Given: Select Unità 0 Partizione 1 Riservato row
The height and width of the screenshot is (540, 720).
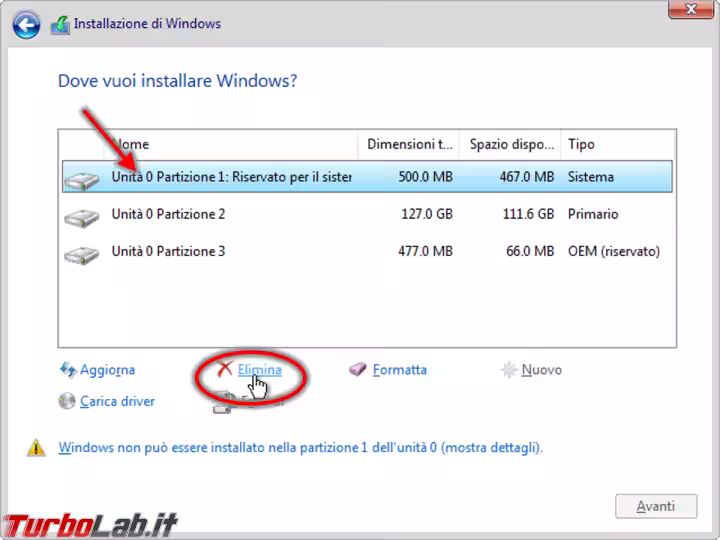Looking at the screenshot, I should (367, 176).
